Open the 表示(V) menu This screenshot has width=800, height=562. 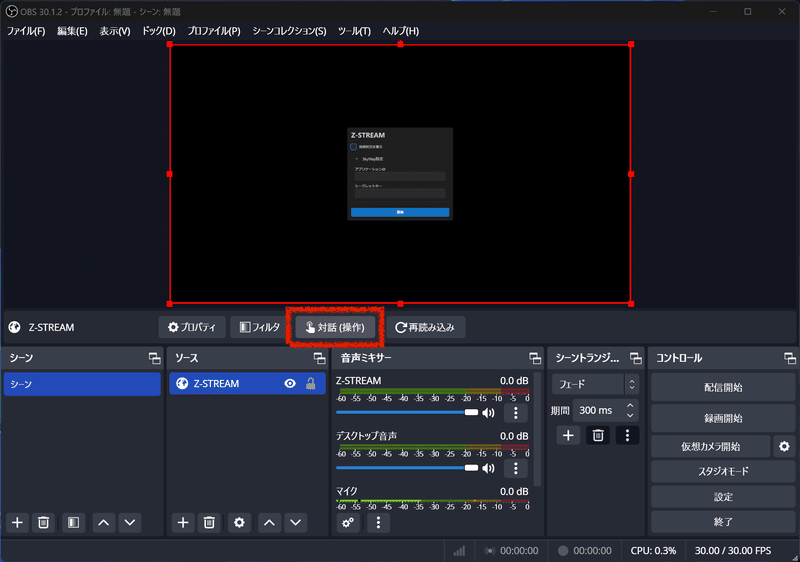coord(115,31)
